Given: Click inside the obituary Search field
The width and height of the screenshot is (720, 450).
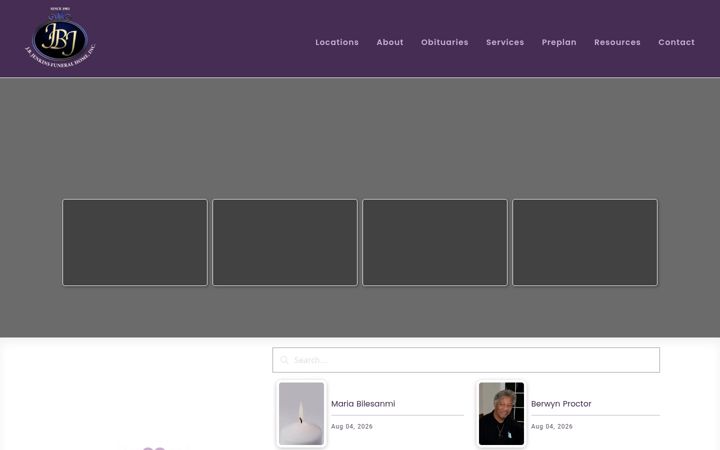Looking at the screenshot, I should pos(466,360).
